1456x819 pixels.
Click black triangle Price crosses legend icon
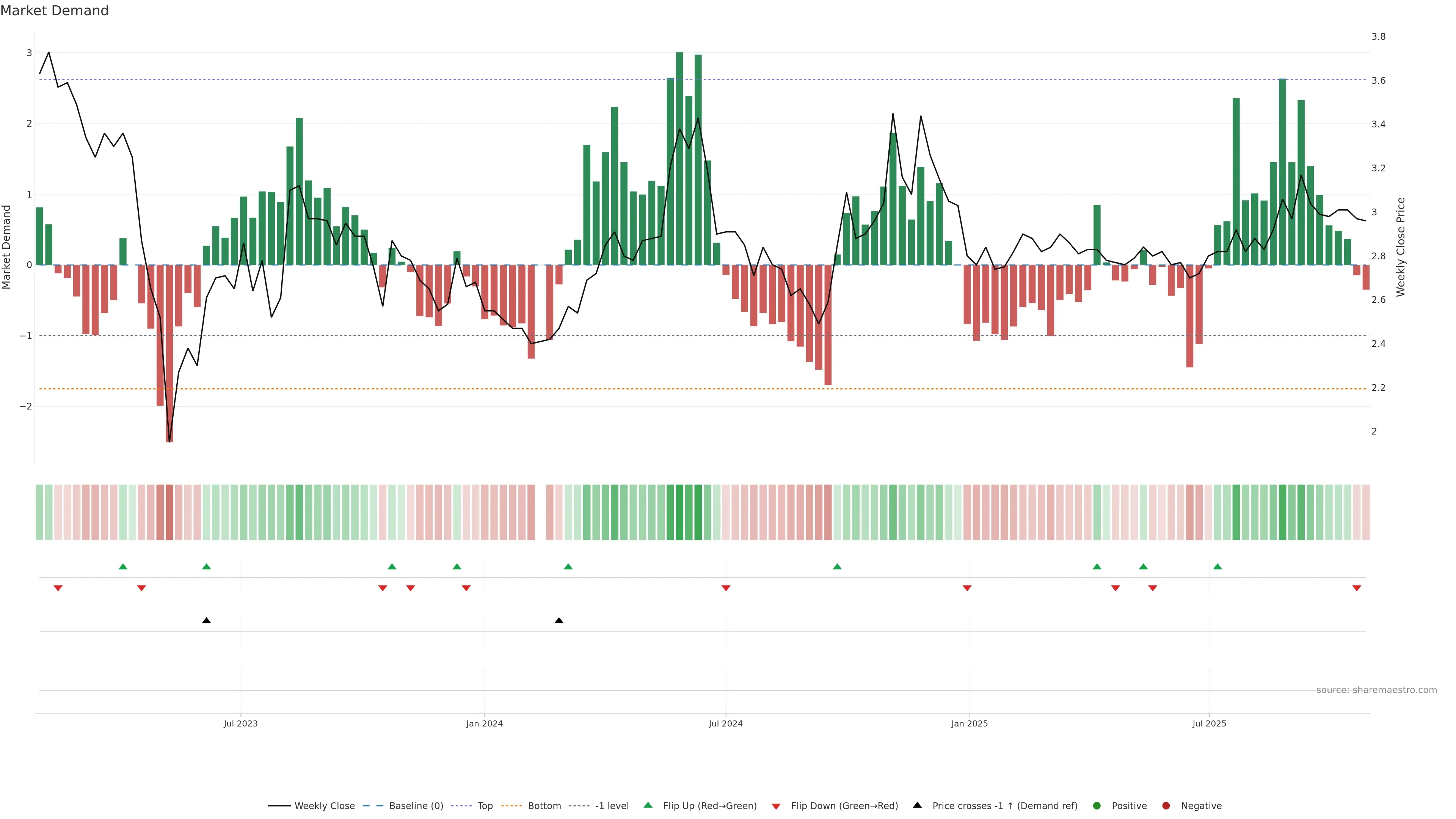click(x=917, y=805)
